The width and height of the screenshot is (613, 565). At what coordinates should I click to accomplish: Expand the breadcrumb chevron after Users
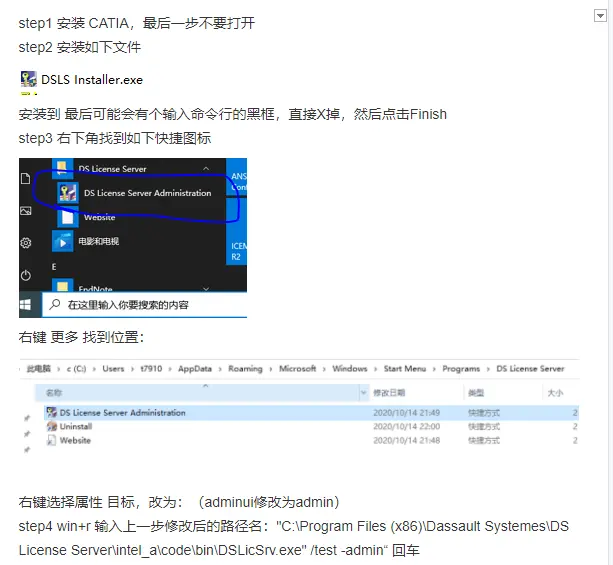coord(132,369)
